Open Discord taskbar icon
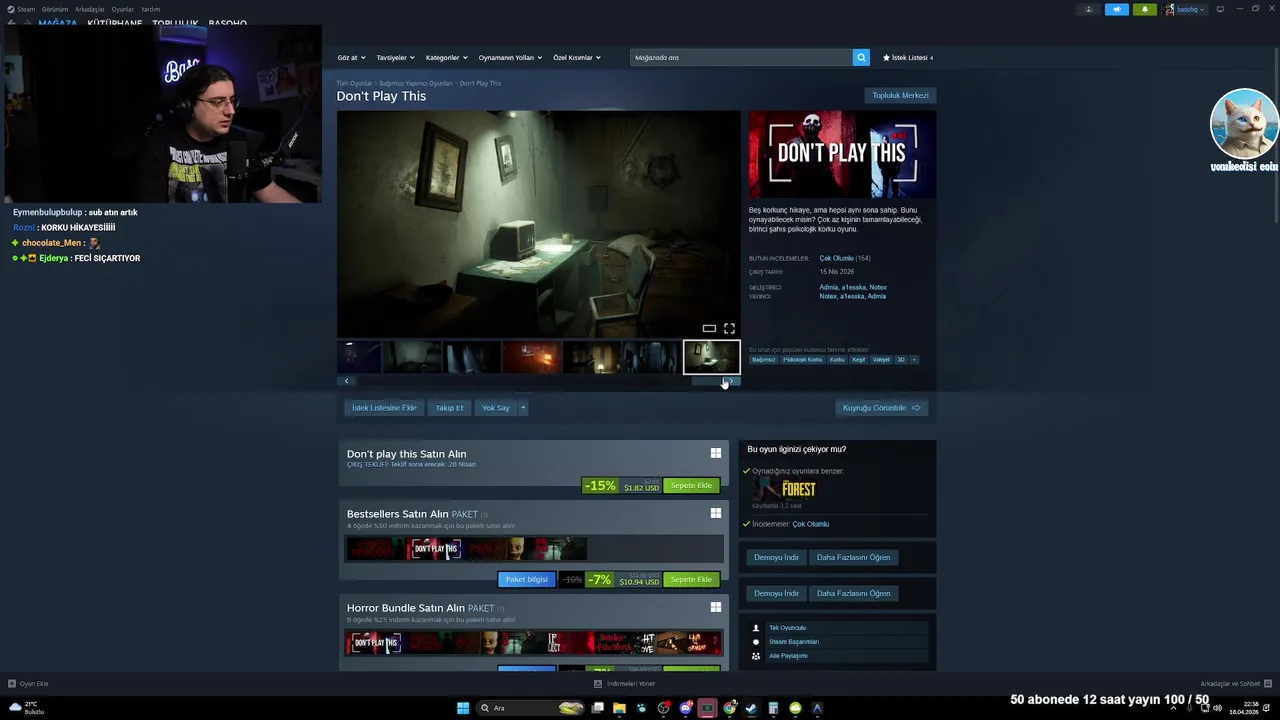The width and height of the screenshot is (1280, 720). click(685, 708)
